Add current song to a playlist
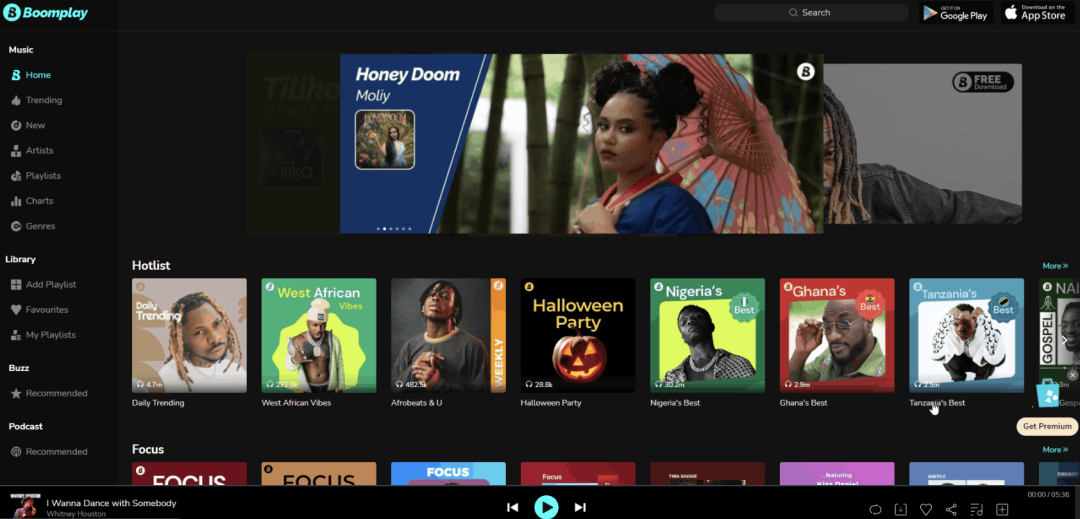This screenshot has height=519, width=1080. tap(1002, 509)
